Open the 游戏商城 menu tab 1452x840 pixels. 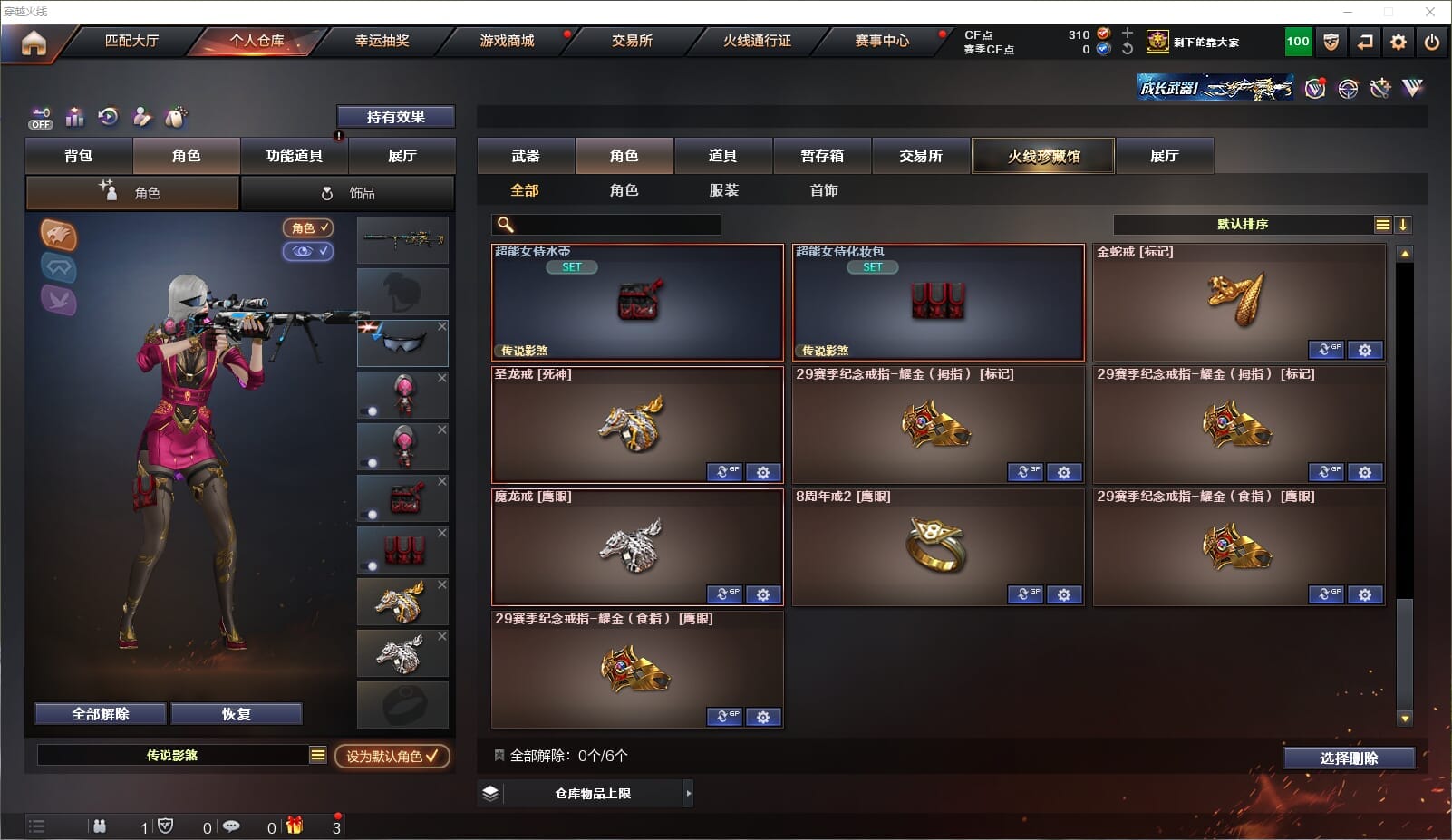(508, 41)
